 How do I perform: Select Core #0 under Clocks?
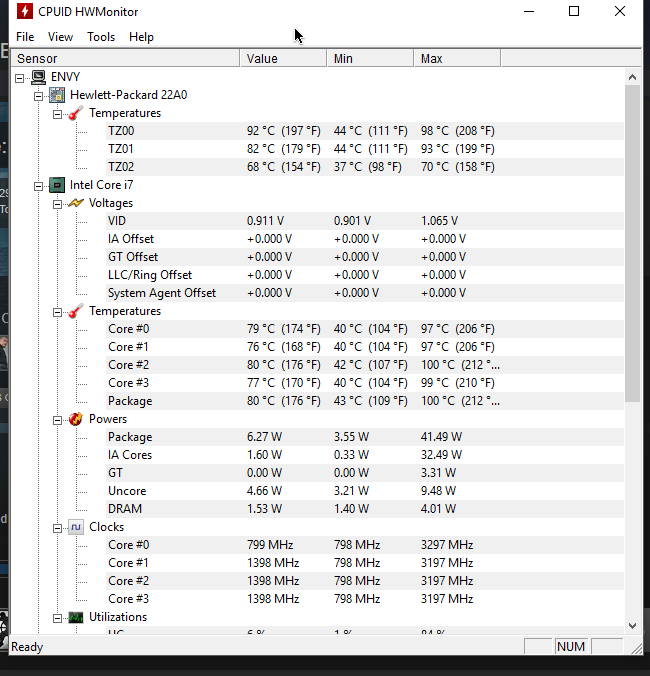coord(365,545)
